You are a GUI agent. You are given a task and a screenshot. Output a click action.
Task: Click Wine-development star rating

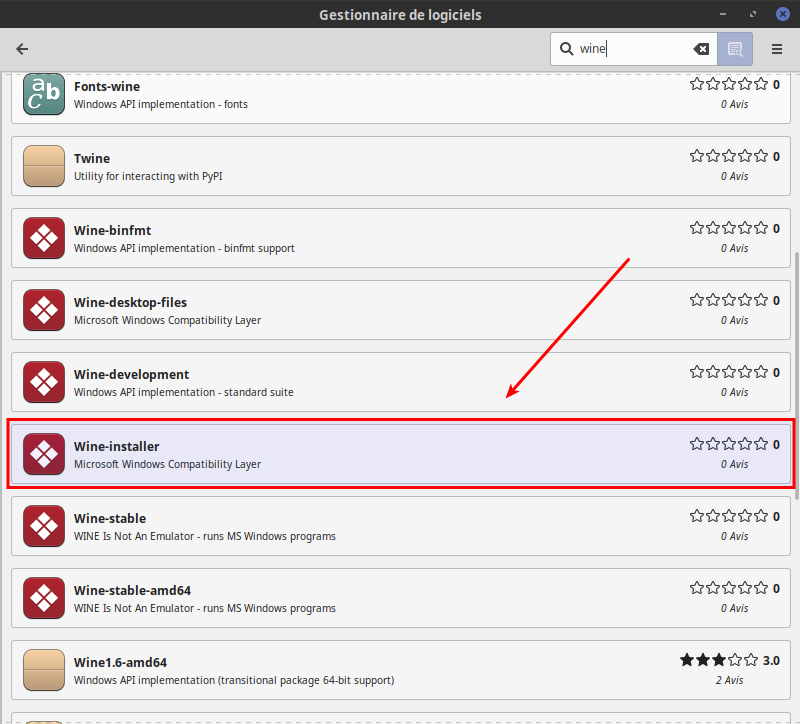point(729,372)
